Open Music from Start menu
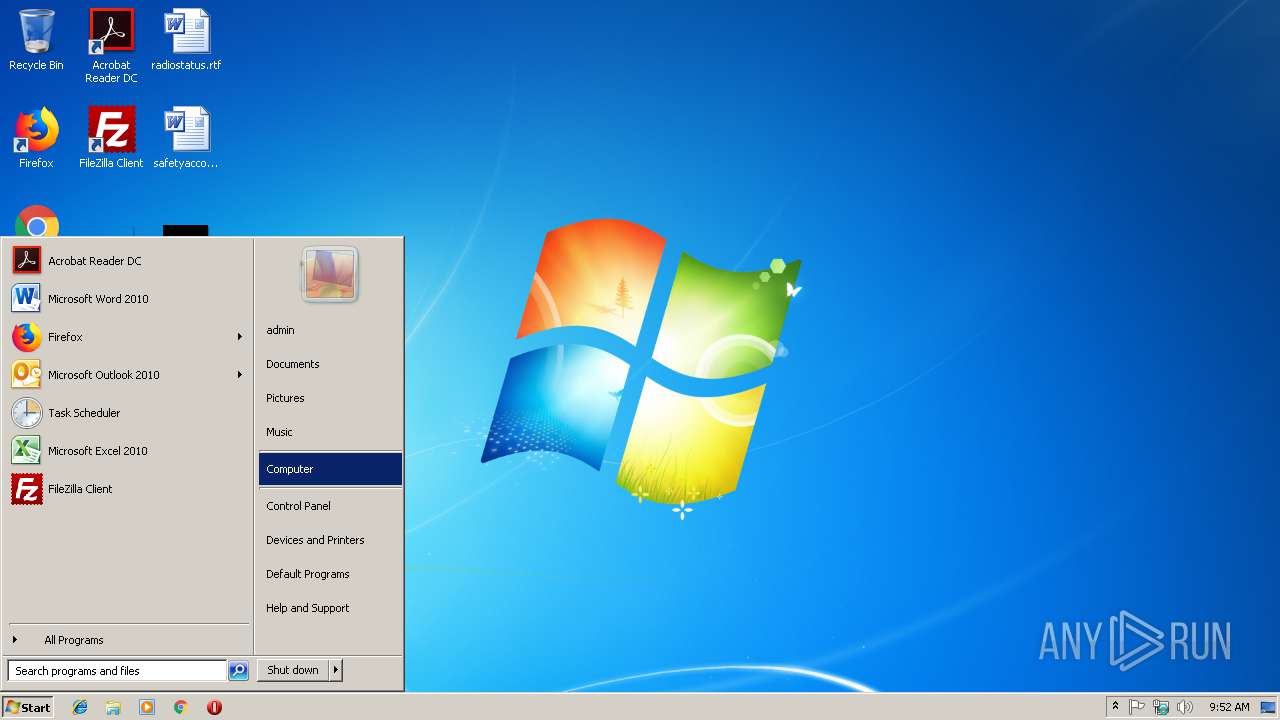This screenshot has width=1280, height=720. click(x=330, y=432)
